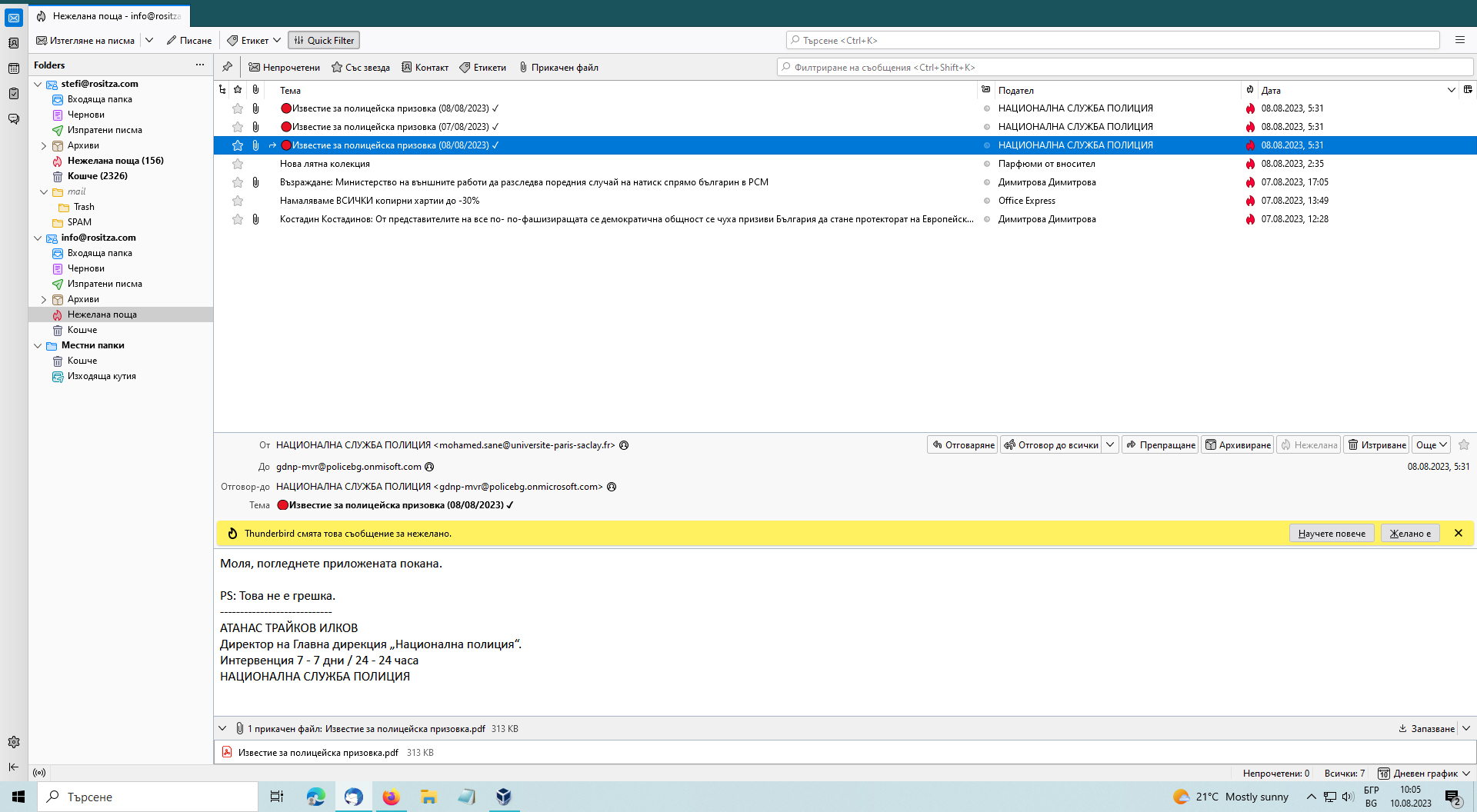
Task: Open the Tasks sidebar icon
Action: click(14, 94)
